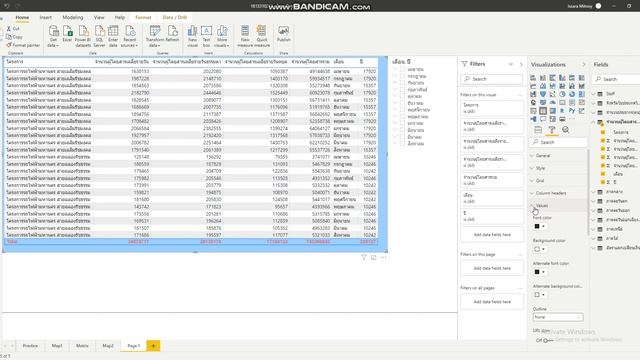The image size is (640, 360).
Task: Click Refresh in the Queries group
Action: point(172,33)
